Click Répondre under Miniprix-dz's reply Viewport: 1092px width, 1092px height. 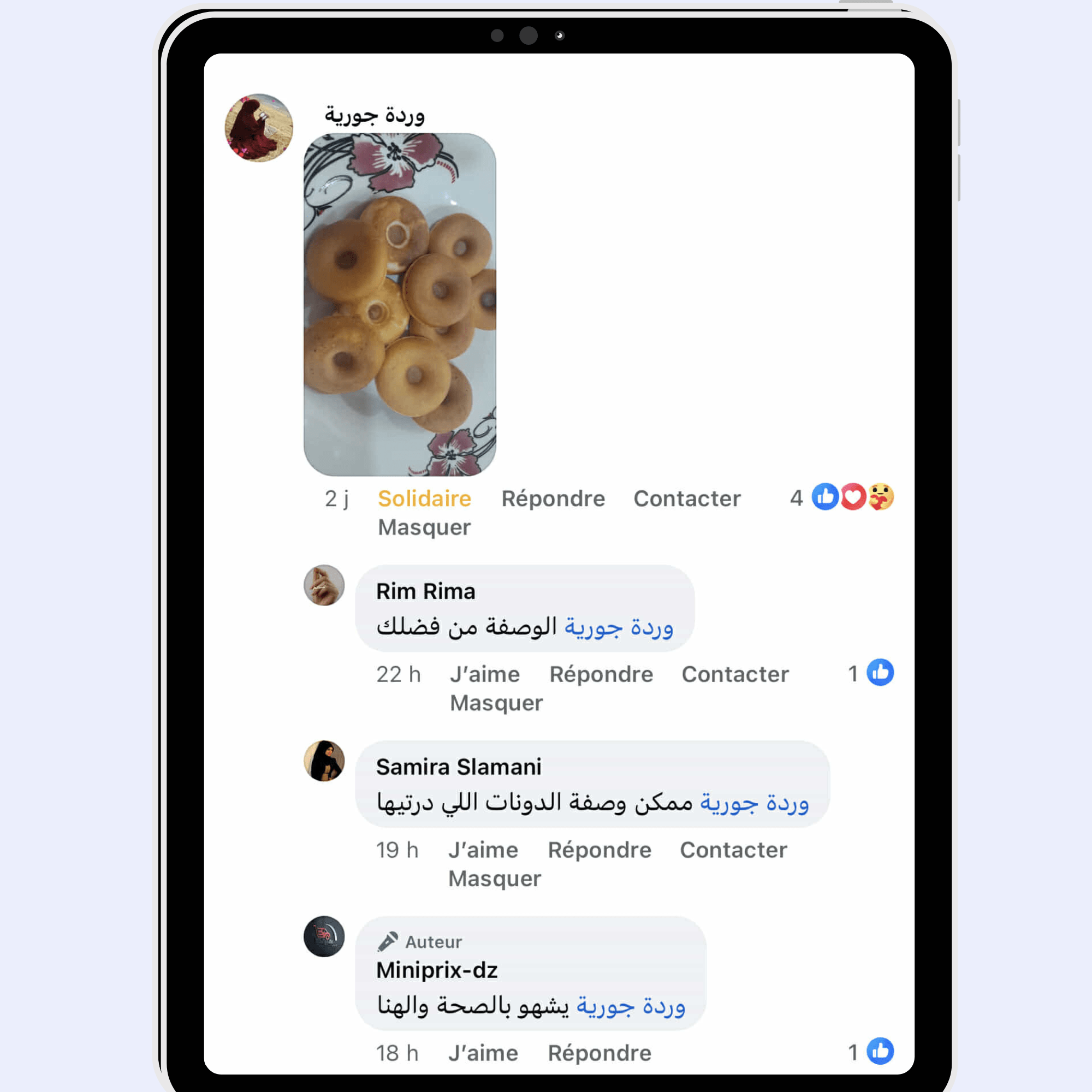(x=599, y=1053)
